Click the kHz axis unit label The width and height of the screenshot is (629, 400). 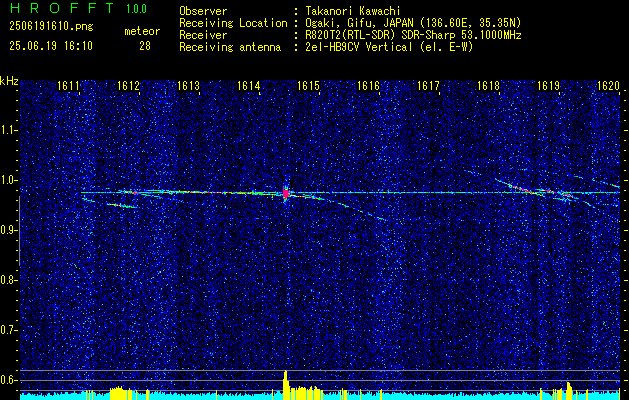tap(9, 81)
